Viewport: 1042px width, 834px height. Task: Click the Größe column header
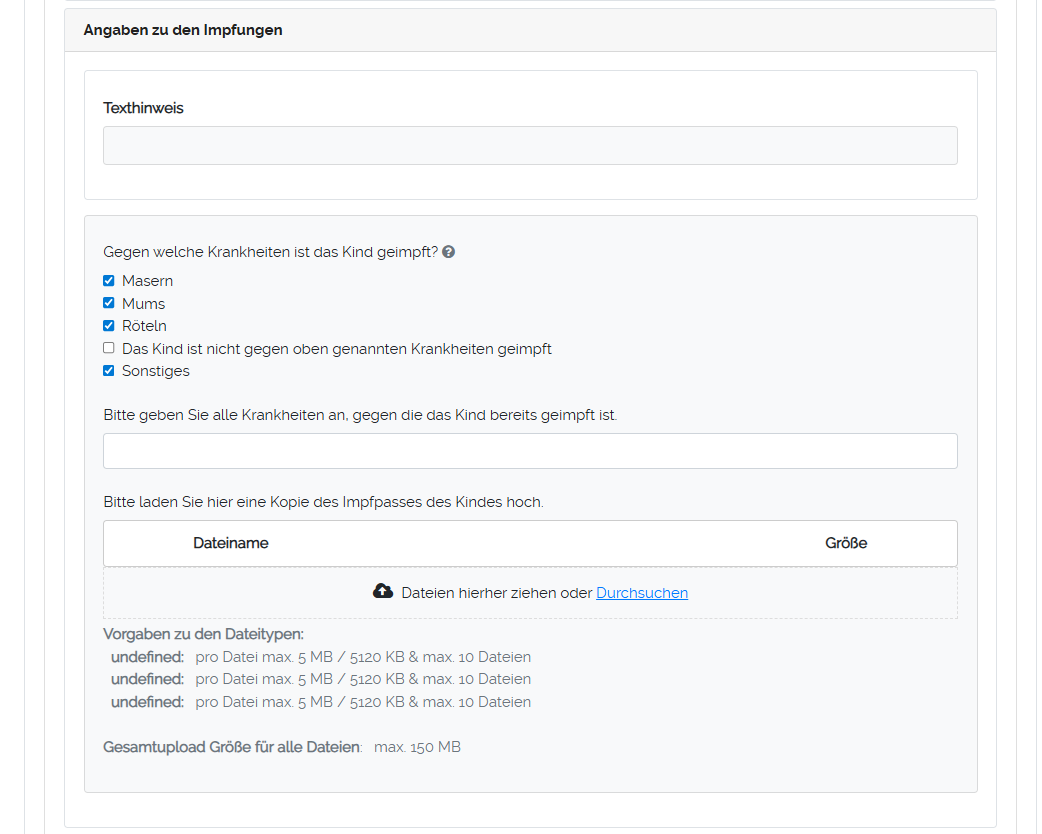tap(845, 543)
